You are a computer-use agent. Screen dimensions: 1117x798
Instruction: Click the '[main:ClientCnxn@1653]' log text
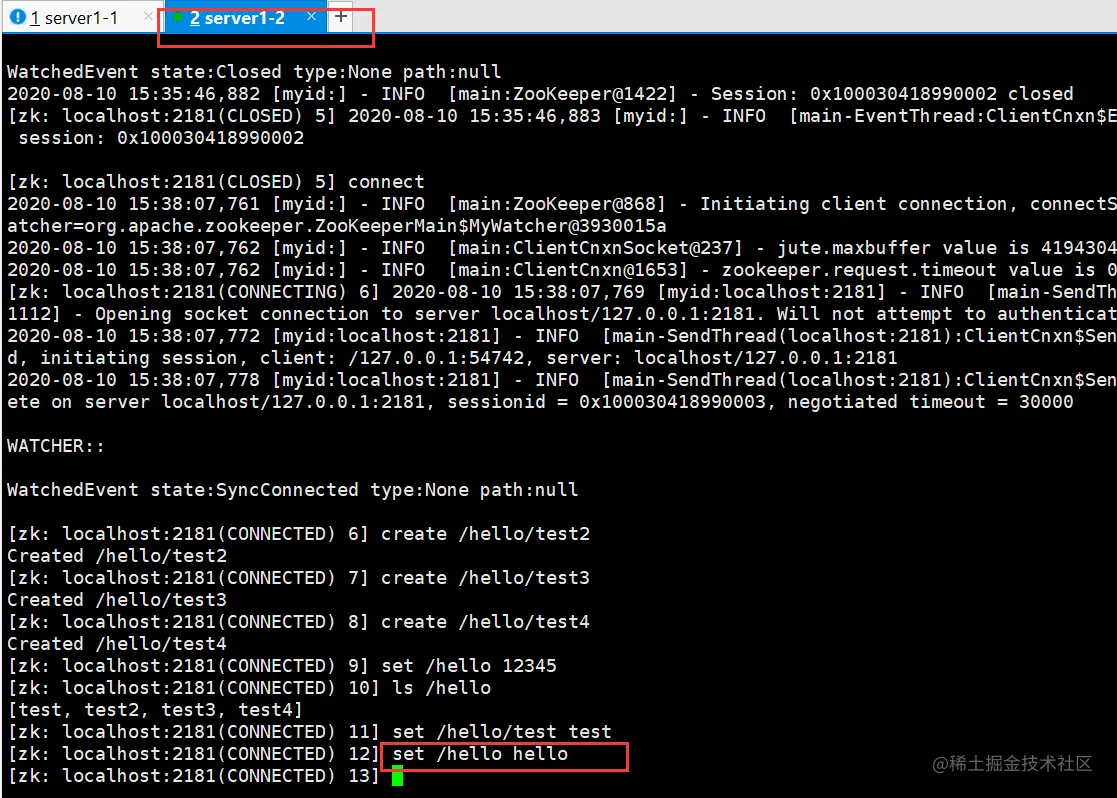568,270
